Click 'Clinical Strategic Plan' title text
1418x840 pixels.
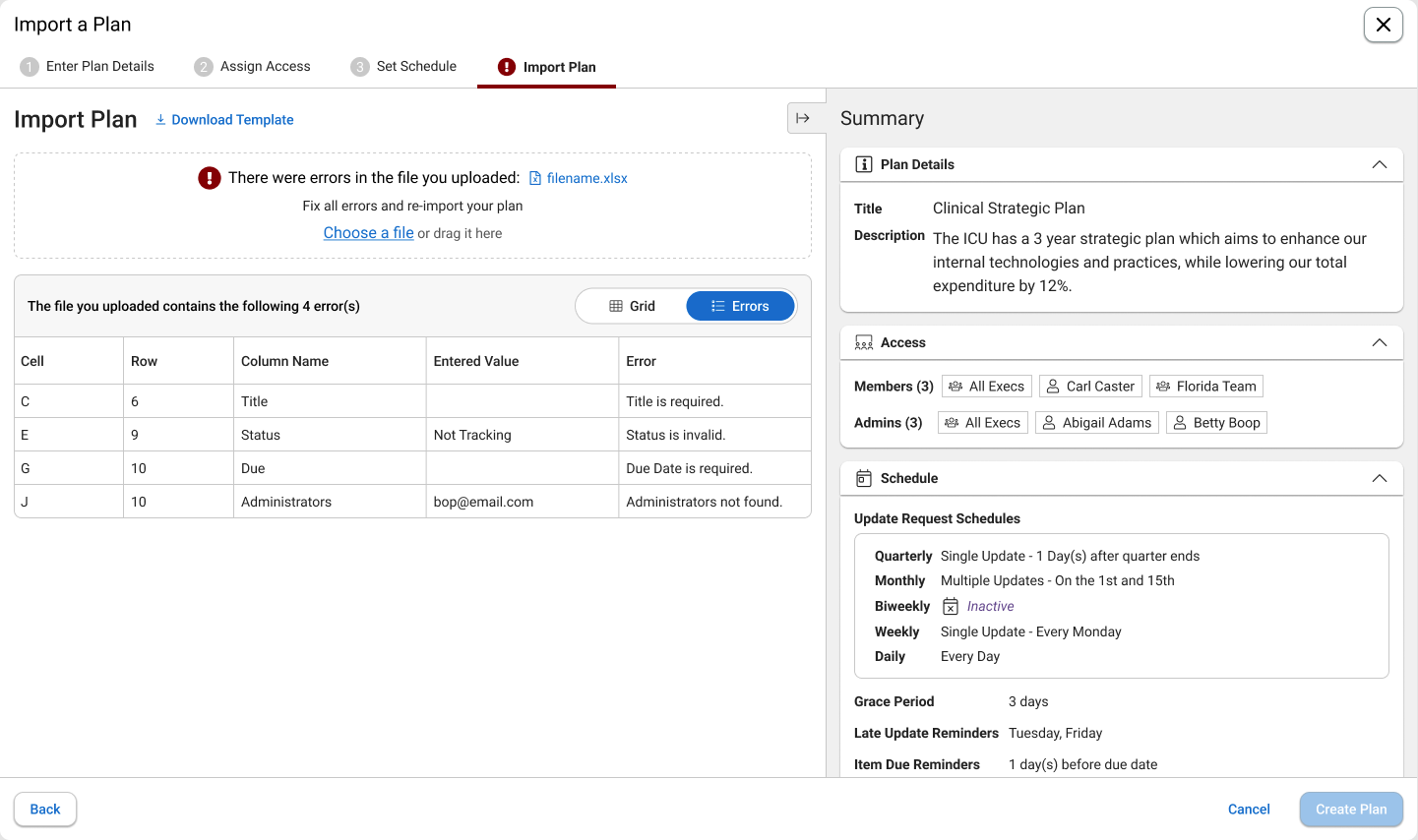(1009, 209)
